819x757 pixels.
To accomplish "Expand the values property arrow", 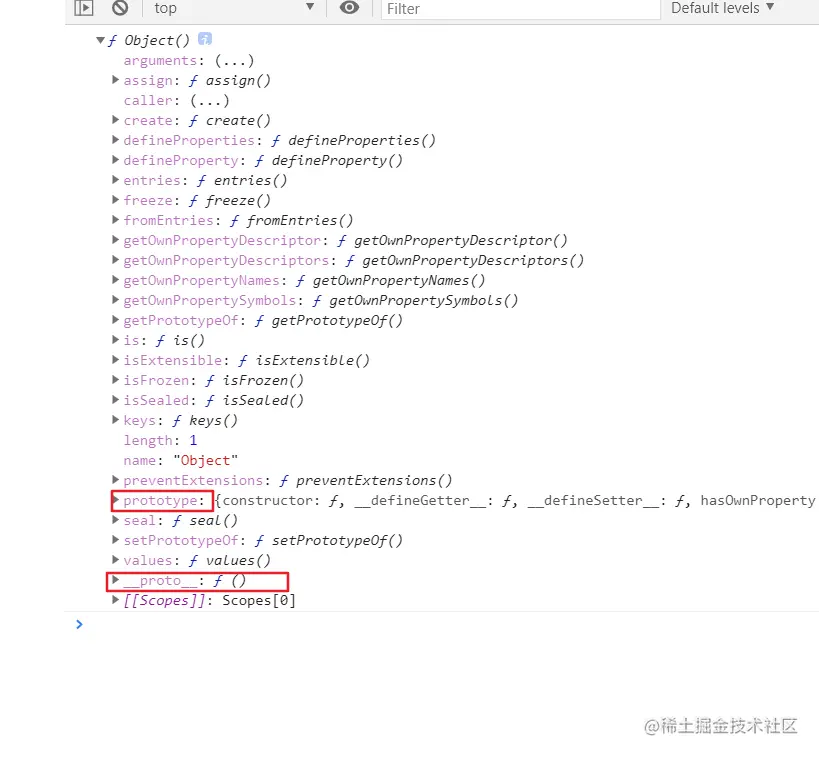I will point(115,560).
